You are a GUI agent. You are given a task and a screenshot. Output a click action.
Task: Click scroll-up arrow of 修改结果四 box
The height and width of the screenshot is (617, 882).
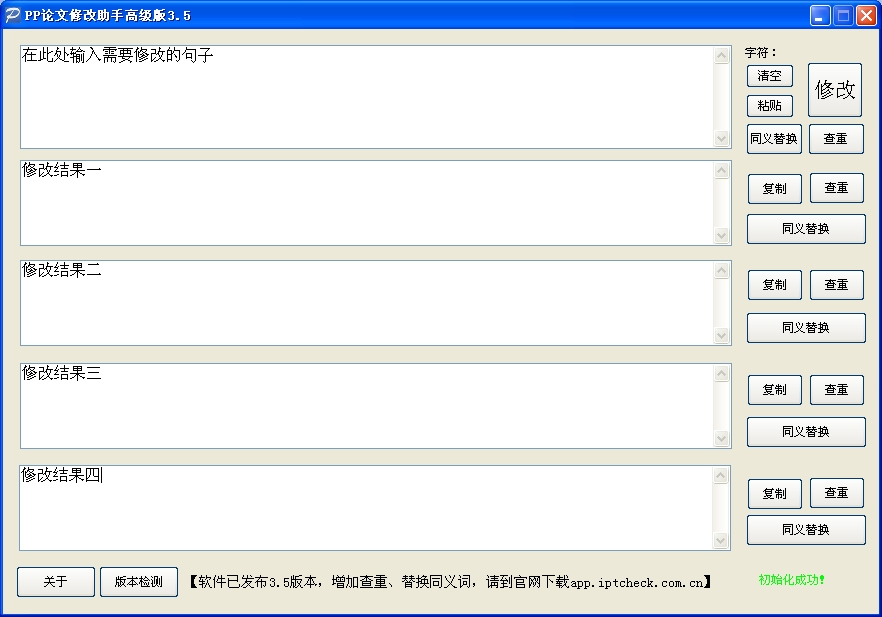click(721, 476)
